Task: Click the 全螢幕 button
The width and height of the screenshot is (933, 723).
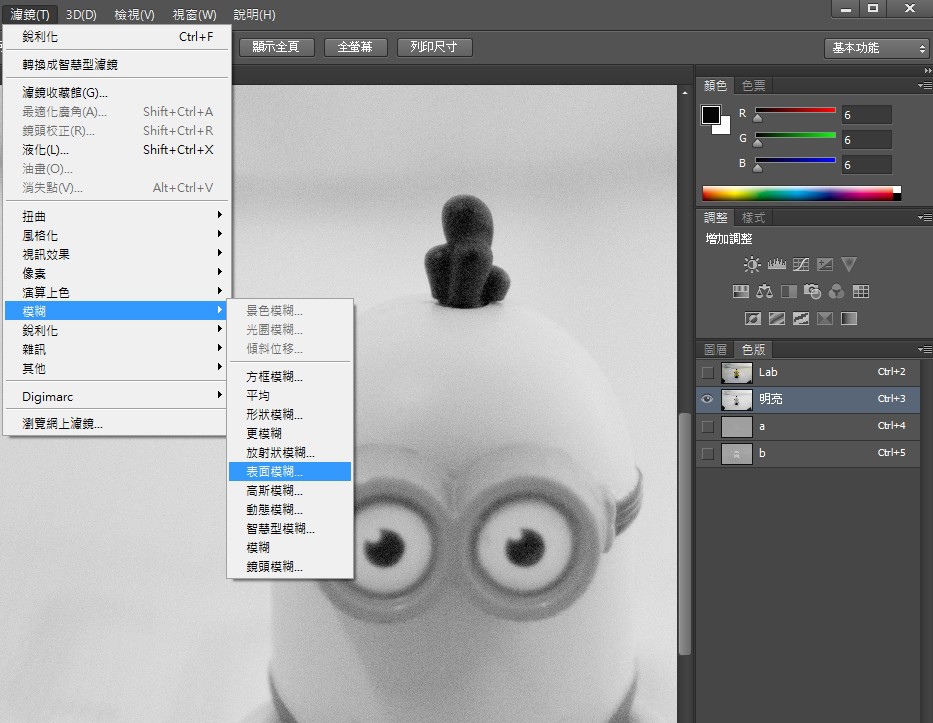Action: tap(356, 47)
